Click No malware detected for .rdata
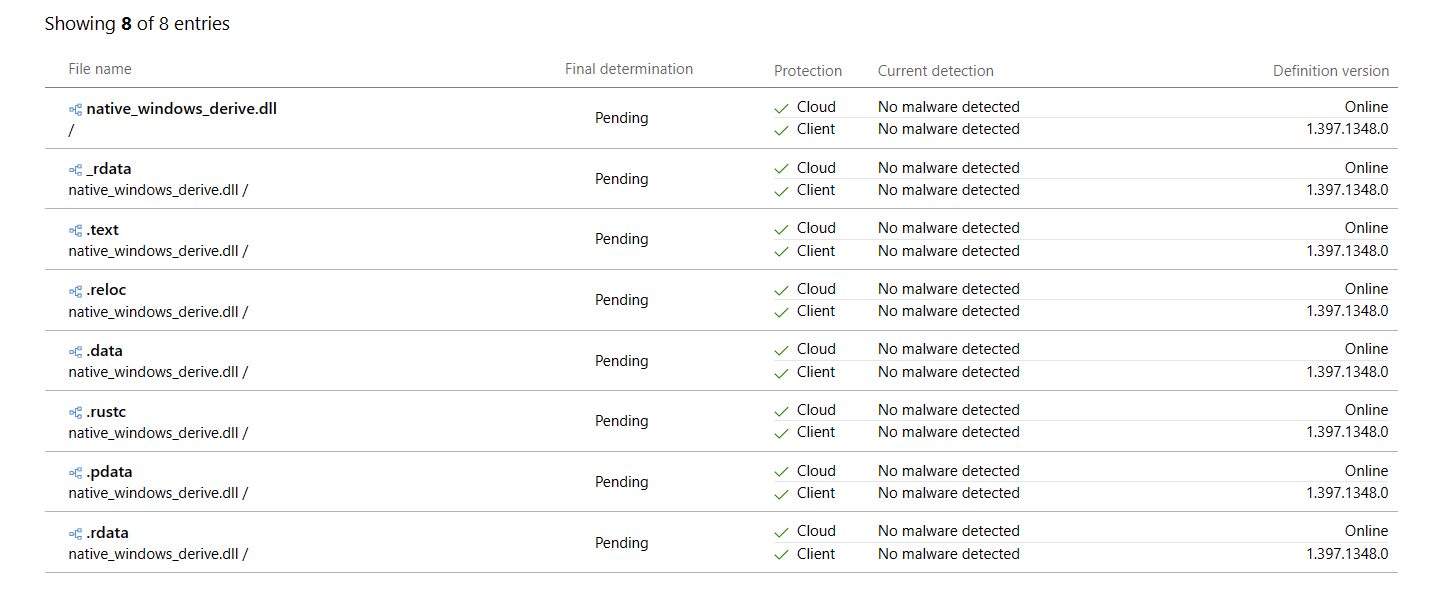The image size is (1448, 595). pos(948,530)
